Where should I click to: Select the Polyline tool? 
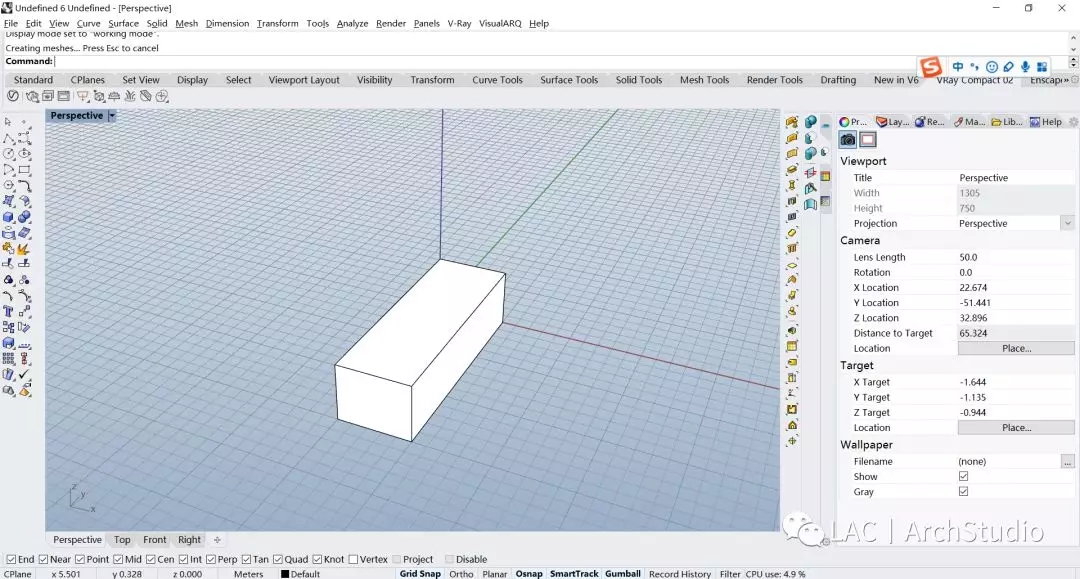8,138
